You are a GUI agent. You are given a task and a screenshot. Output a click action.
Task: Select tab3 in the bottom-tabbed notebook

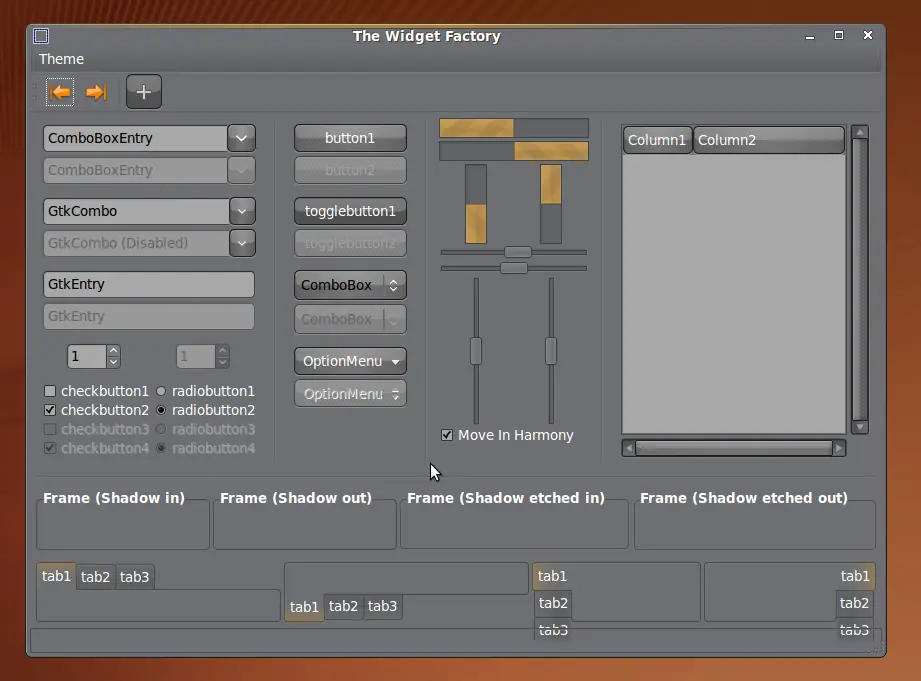pyautogui.click(x=382, y=606)
